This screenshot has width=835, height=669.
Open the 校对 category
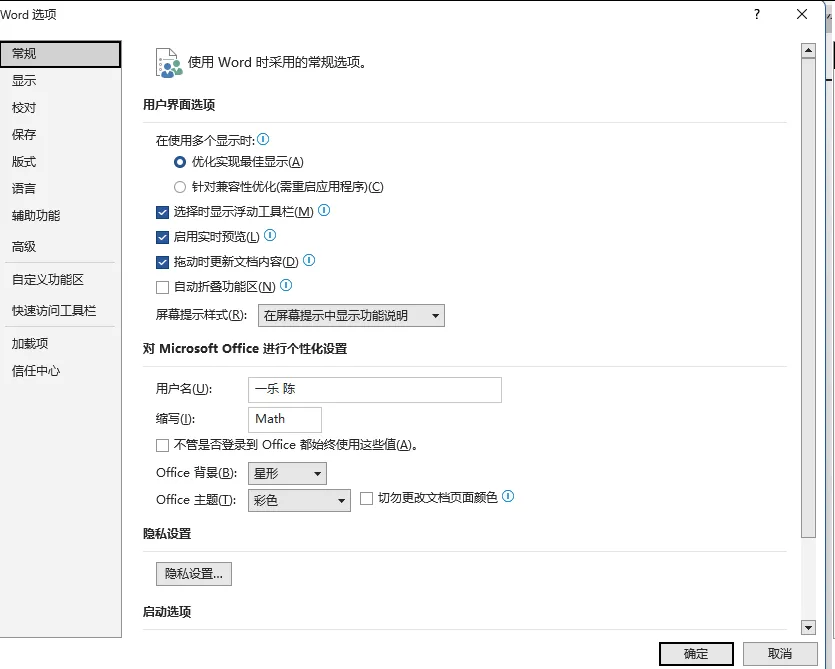(x=60, y=108)
